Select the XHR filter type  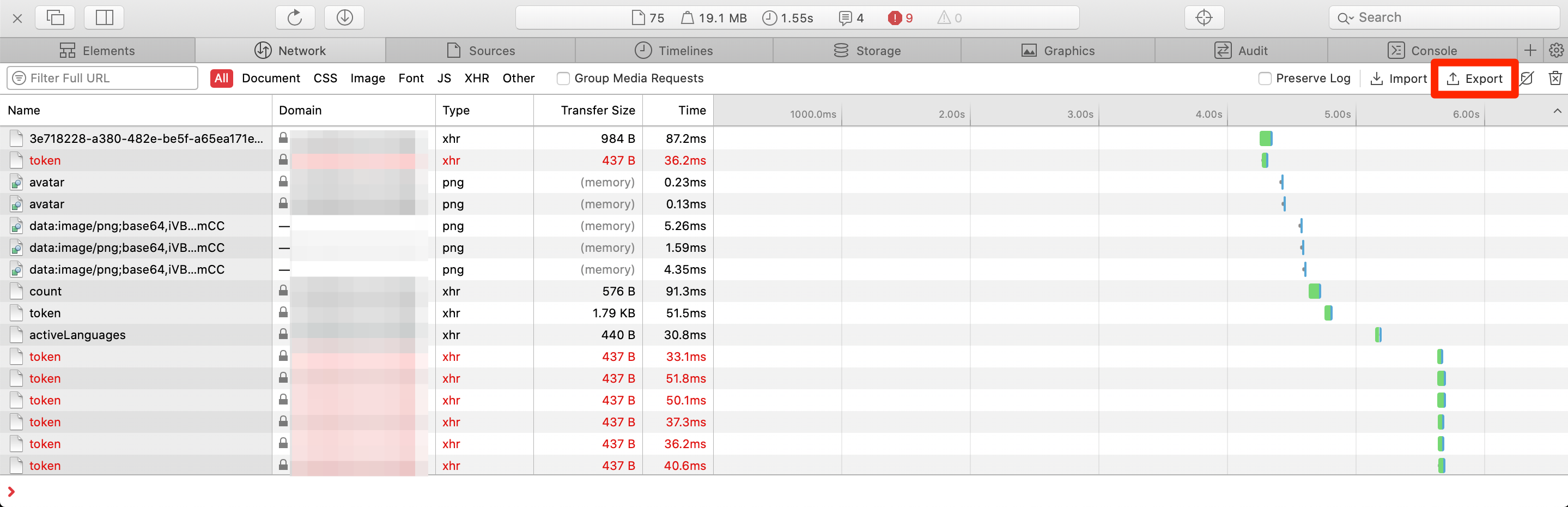pyautogui.click(x=477, y=79)
